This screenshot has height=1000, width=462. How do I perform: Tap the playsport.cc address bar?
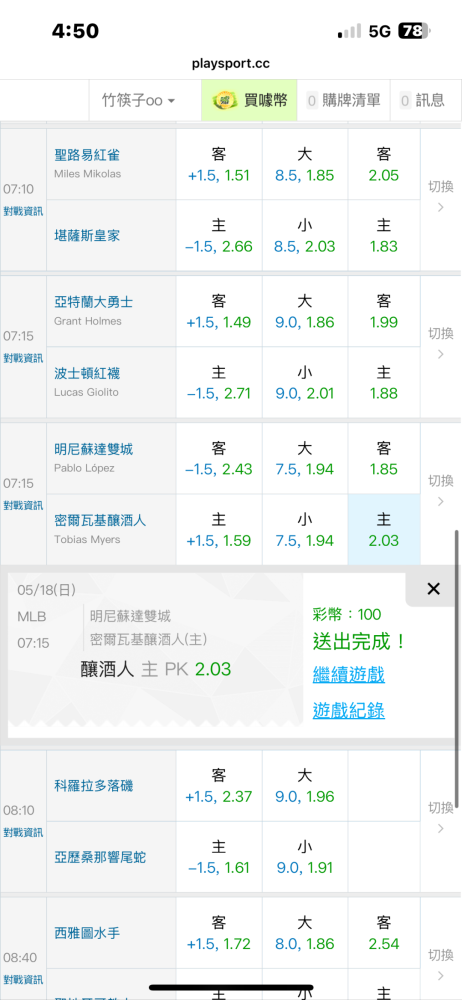click(230, 64)
